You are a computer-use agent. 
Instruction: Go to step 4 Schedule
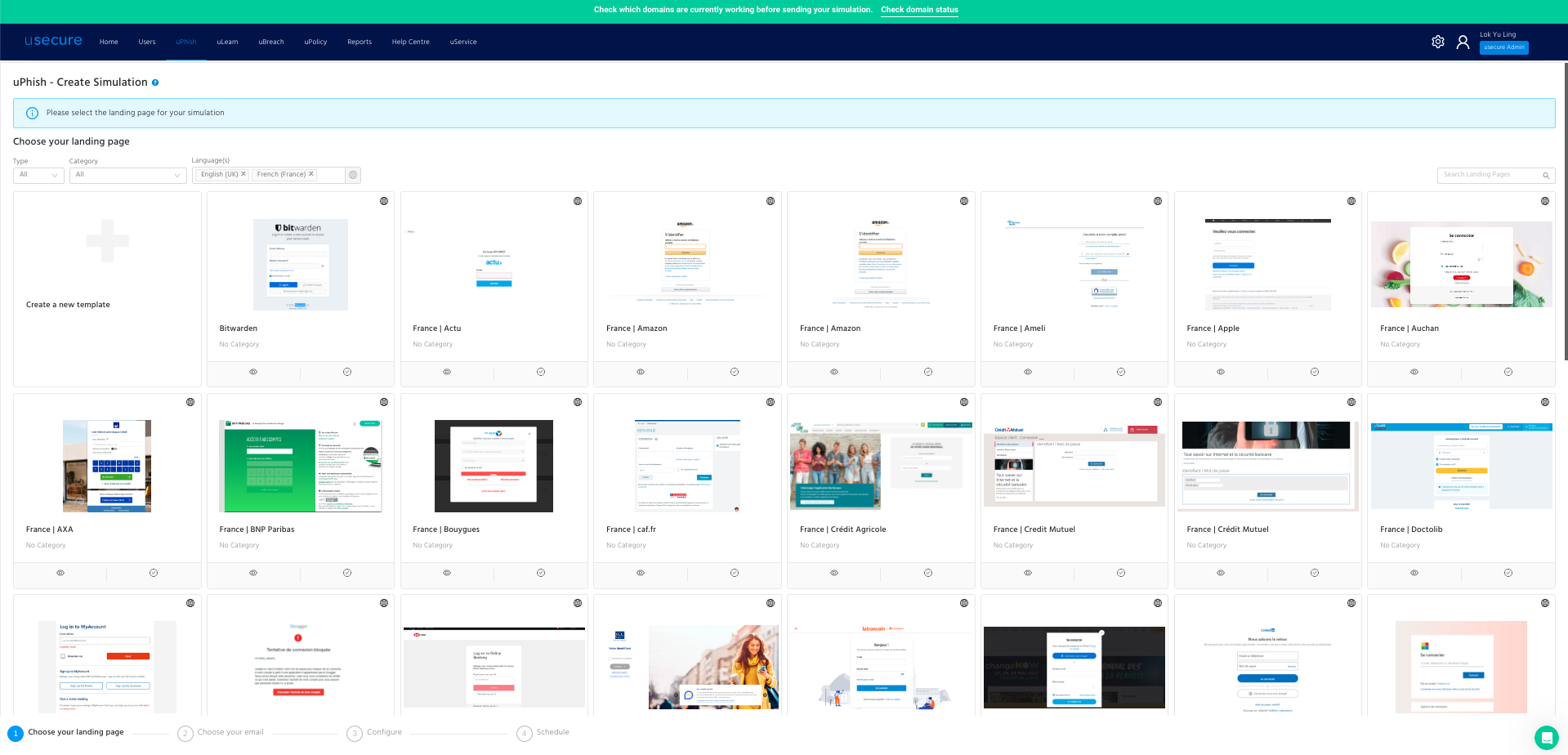(543, 733)
